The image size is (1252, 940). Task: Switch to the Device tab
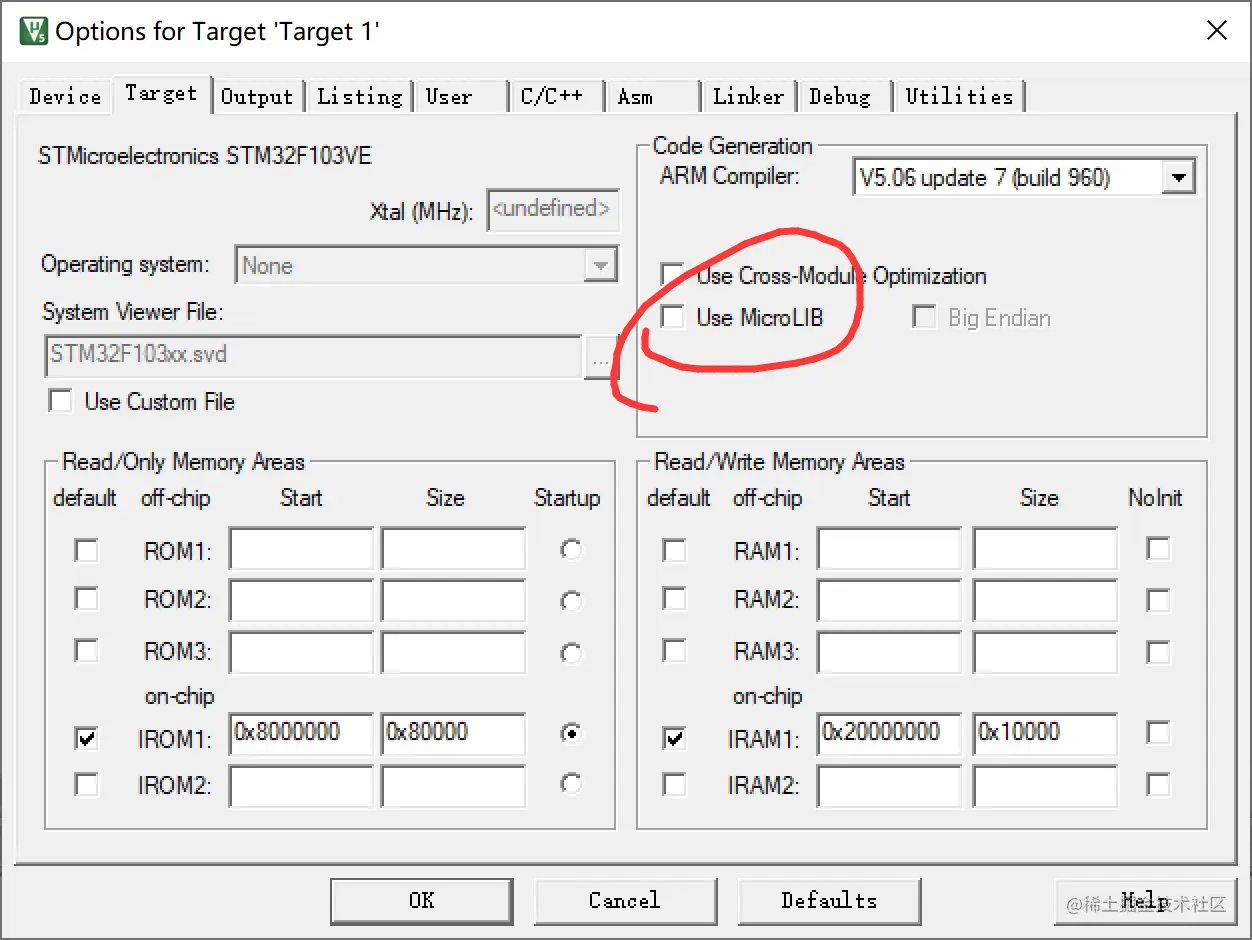(x=65, y=96)
